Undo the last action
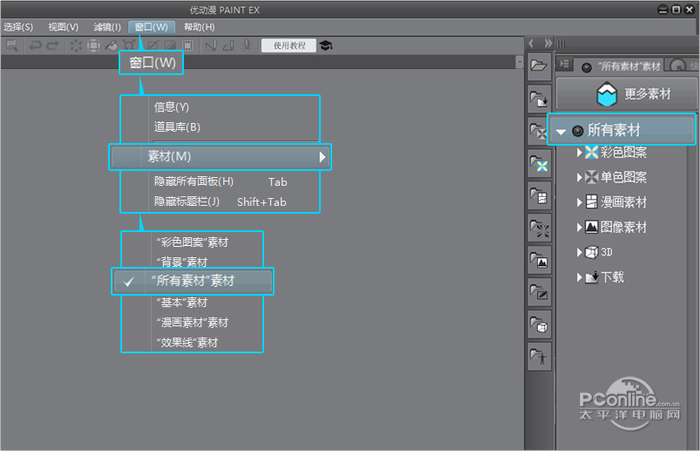Screen dimensions: 700x451 click(x=35, y=46)
